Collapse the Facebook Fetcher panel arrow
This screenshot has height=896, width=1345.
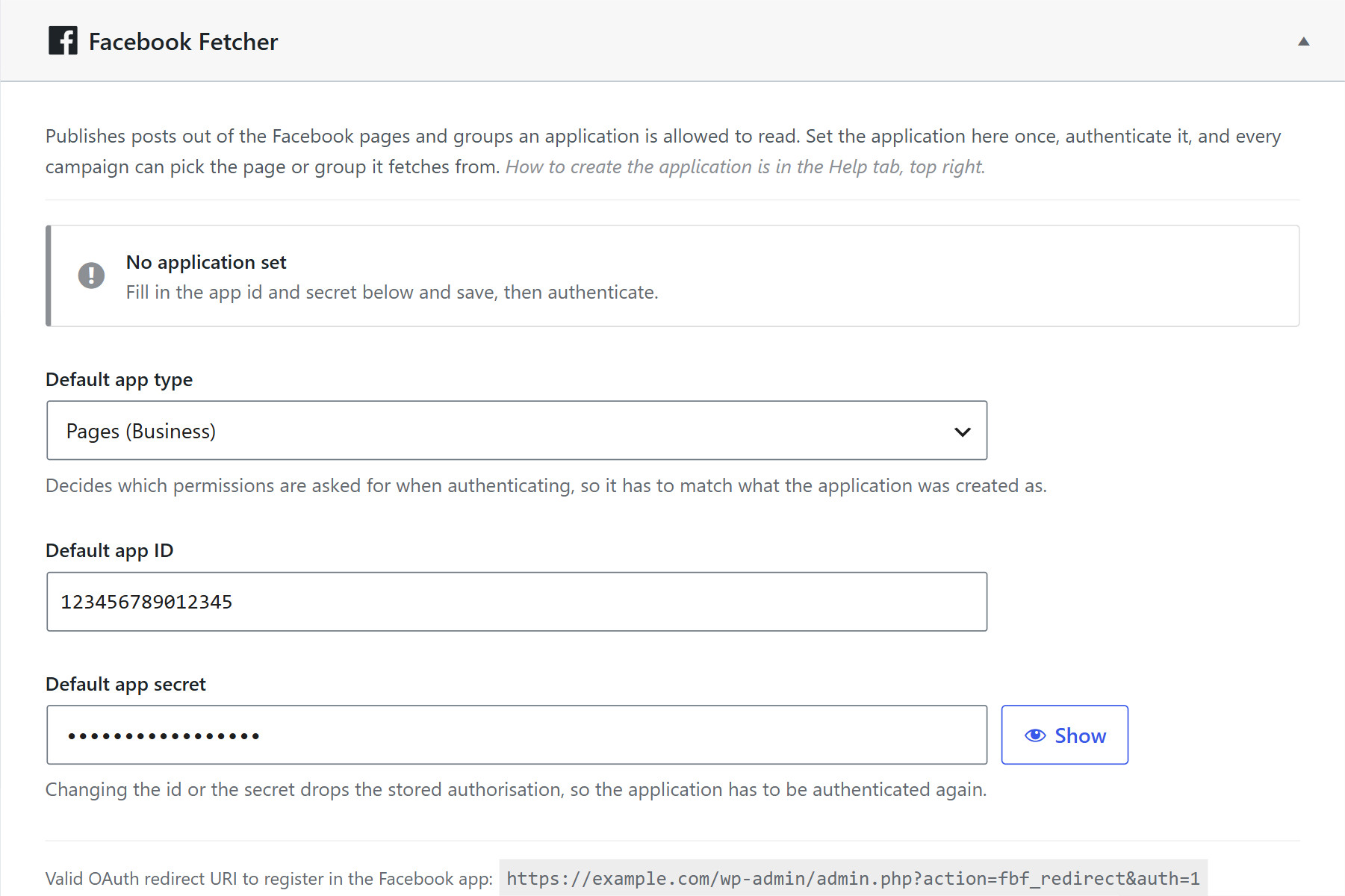click(1303, 42)
